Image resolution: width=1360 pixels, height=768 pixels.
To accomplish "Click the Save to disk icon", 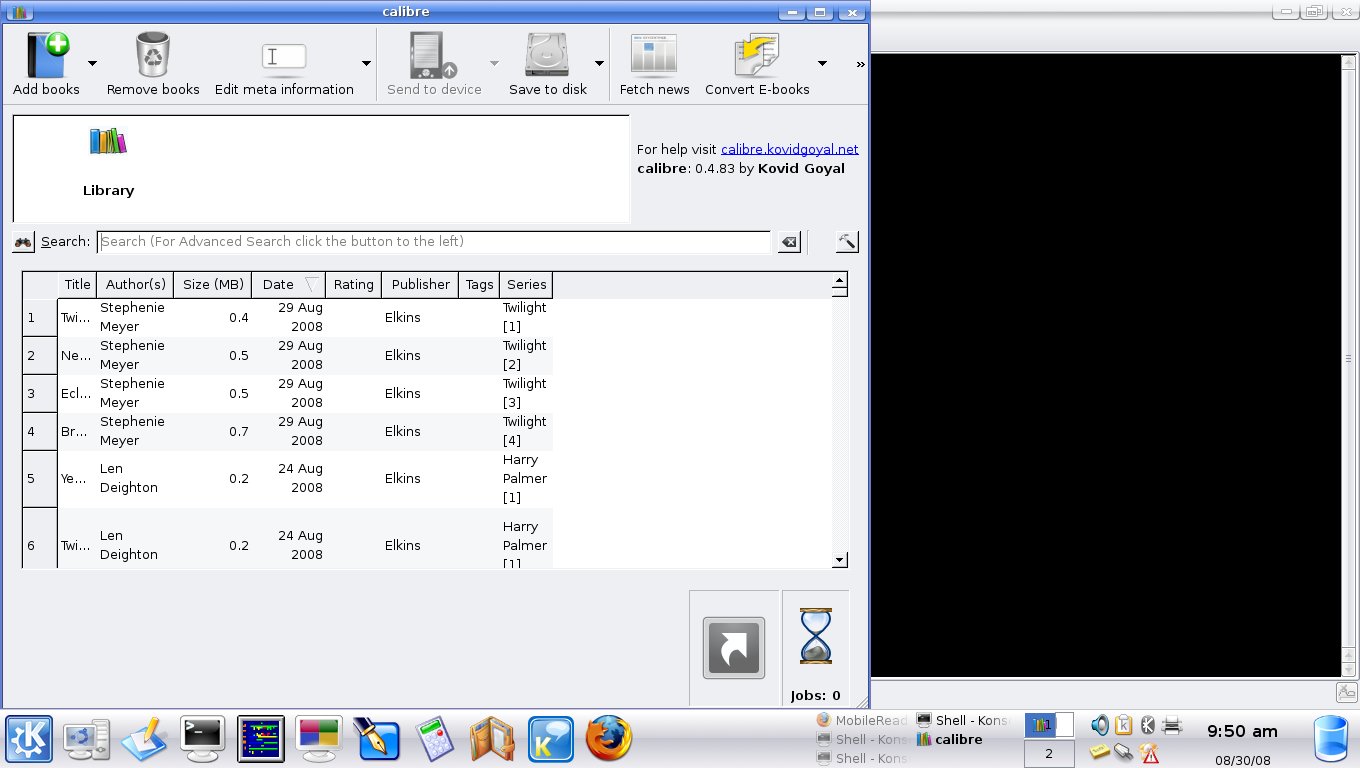I will click(547, 55).
